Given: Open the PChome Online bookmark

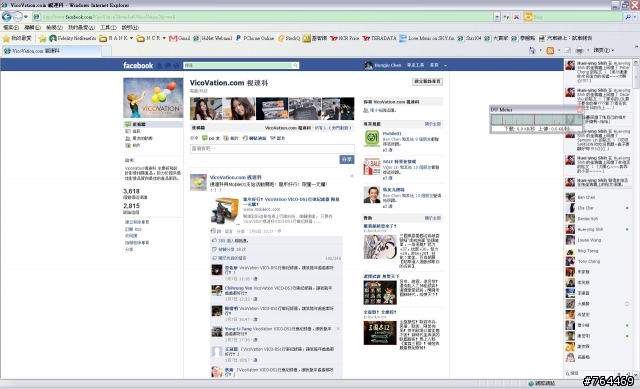Looking at the screenshot, I should [255, 38].
